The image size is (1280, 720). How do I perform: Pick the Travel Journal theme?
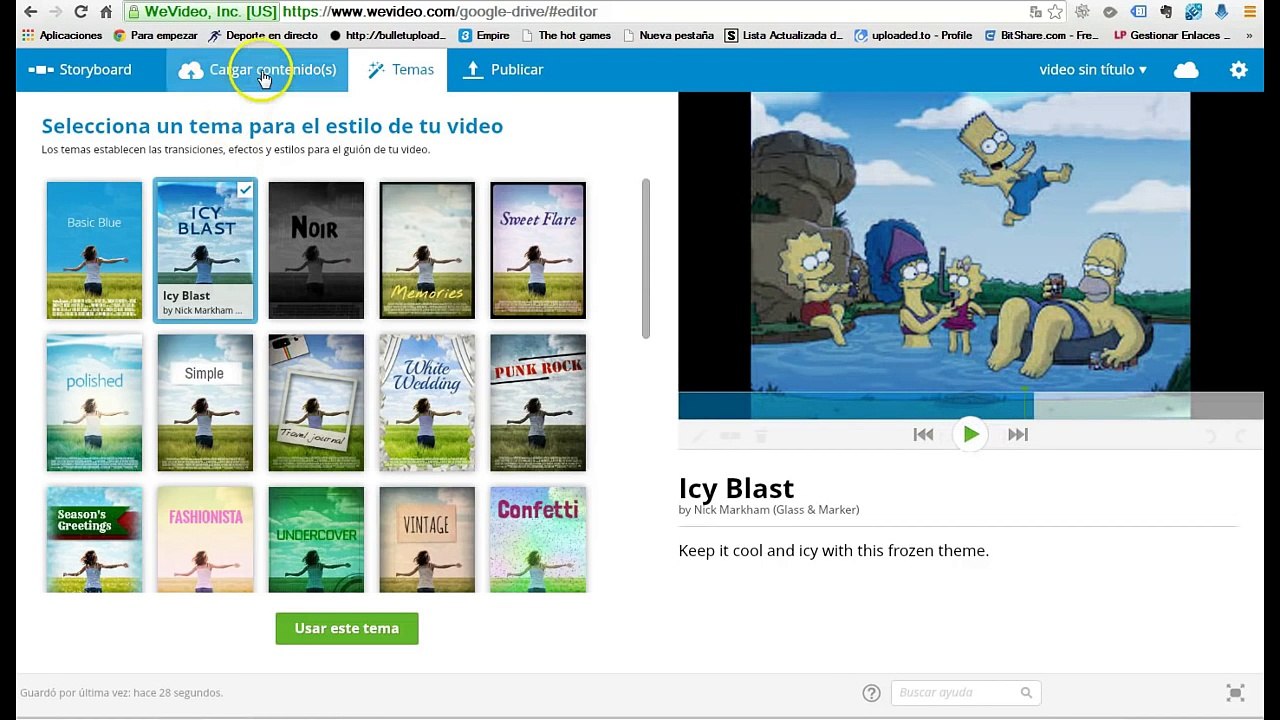[x=316, y=402]
